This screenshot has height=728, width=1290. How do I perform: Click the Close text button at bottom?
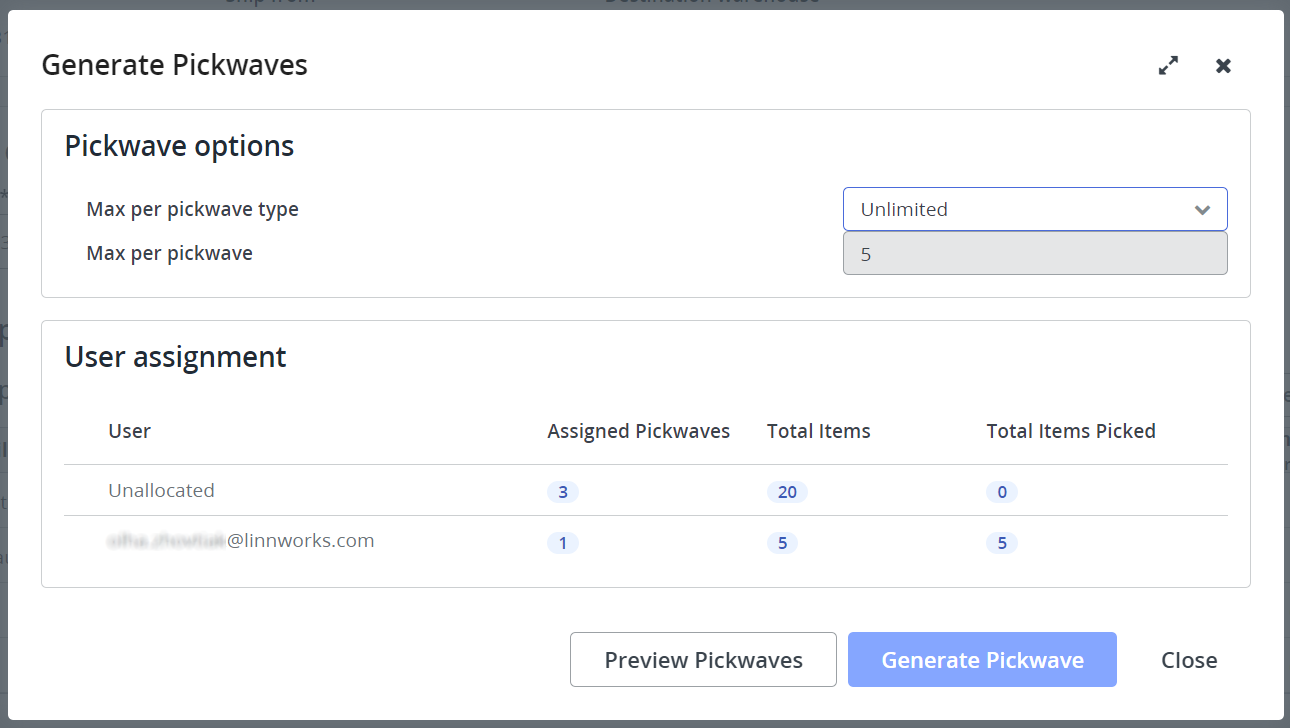tap(1188, 660)
